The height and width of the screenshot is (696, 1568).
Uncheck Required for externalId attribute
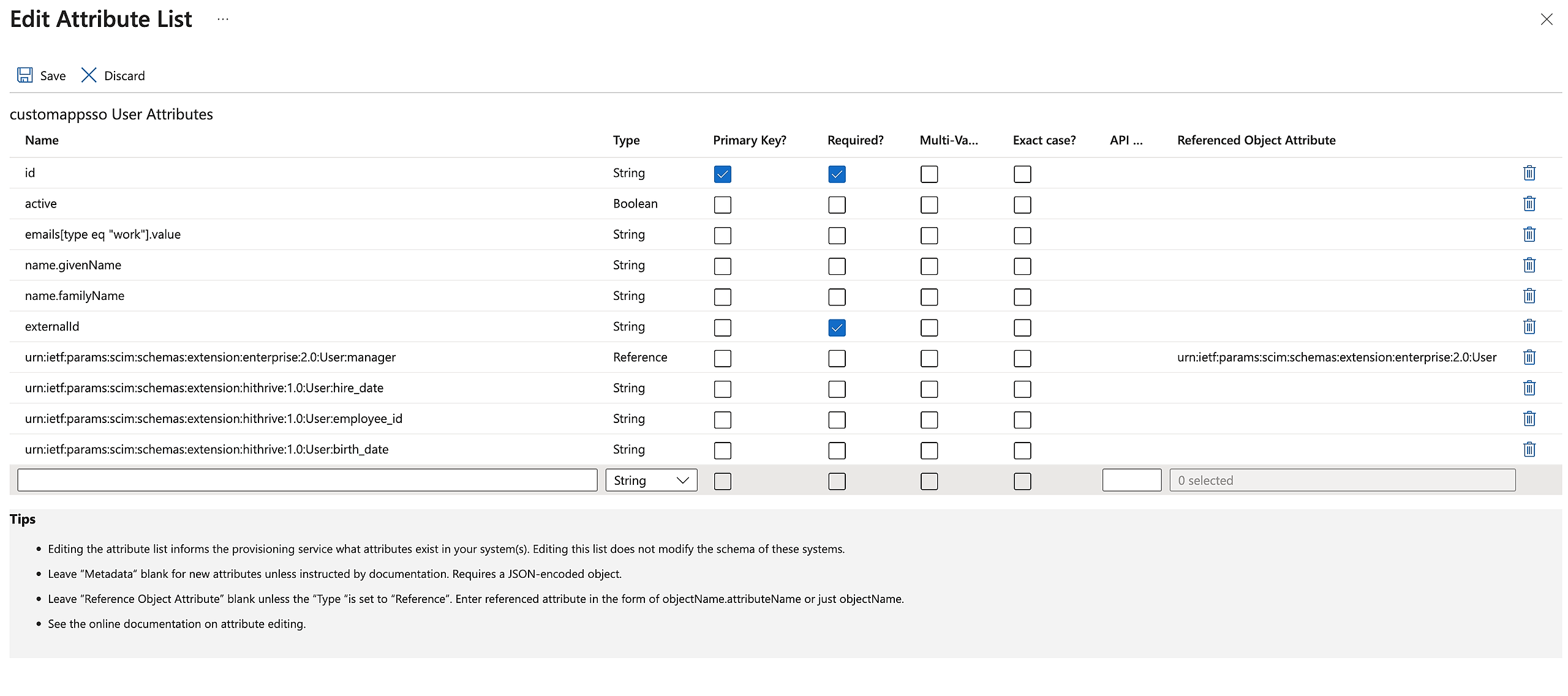(837, 327)
